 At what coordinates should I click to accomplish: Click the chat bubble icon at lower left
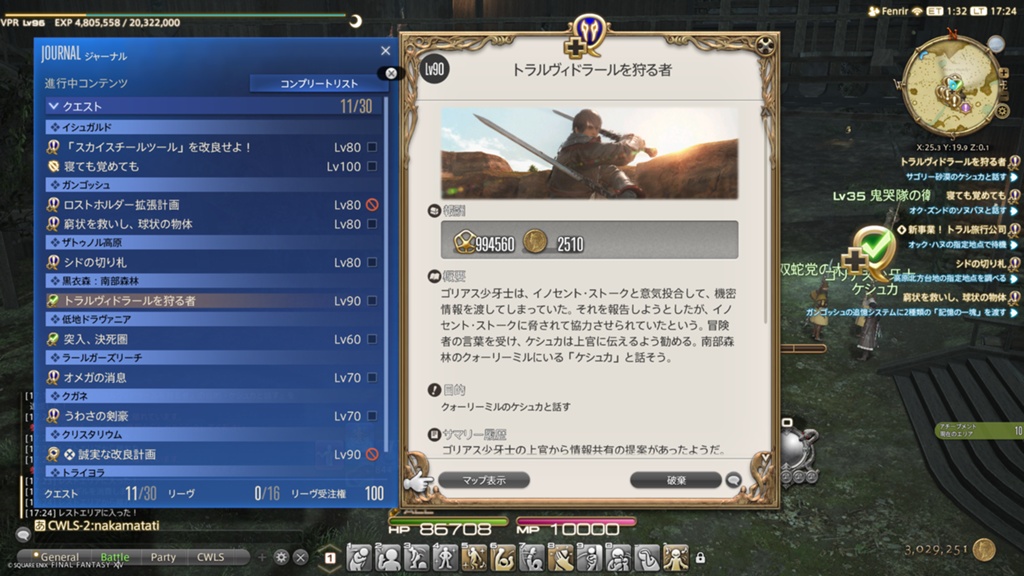[23, 535]
